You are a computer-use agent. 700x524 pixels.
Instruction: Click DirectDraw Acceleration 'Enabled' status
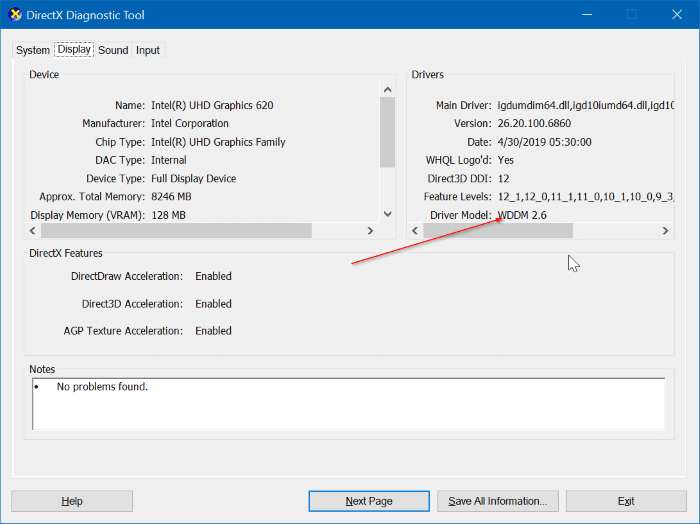(213, 276)
